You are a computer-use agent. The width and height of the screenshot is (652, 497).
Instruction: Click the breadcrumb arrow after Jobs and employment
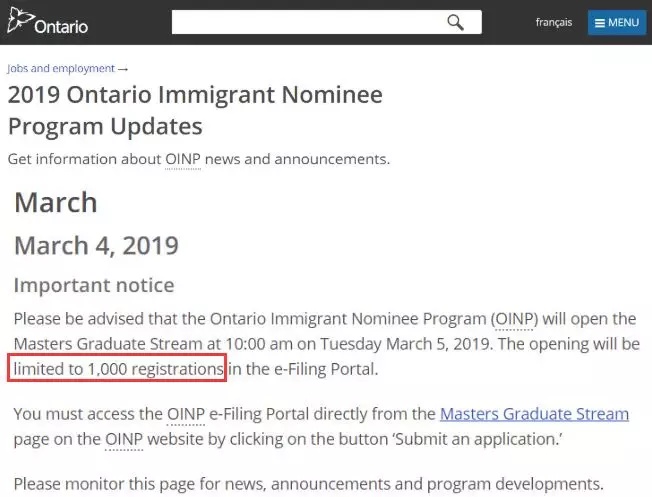[x=123, y=69]
